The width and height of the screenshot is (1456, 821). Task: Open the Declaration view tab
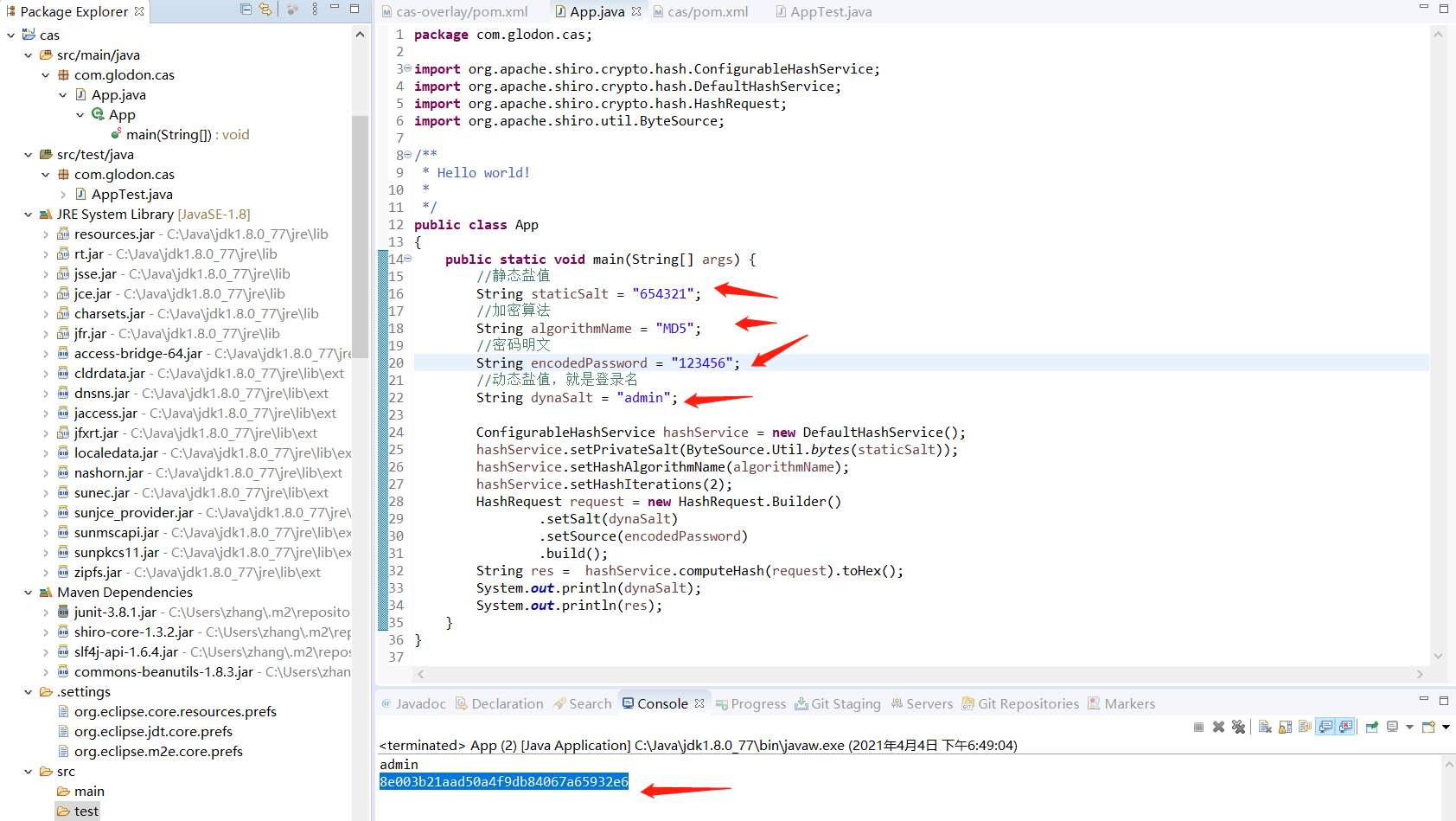tap(500, 703)
